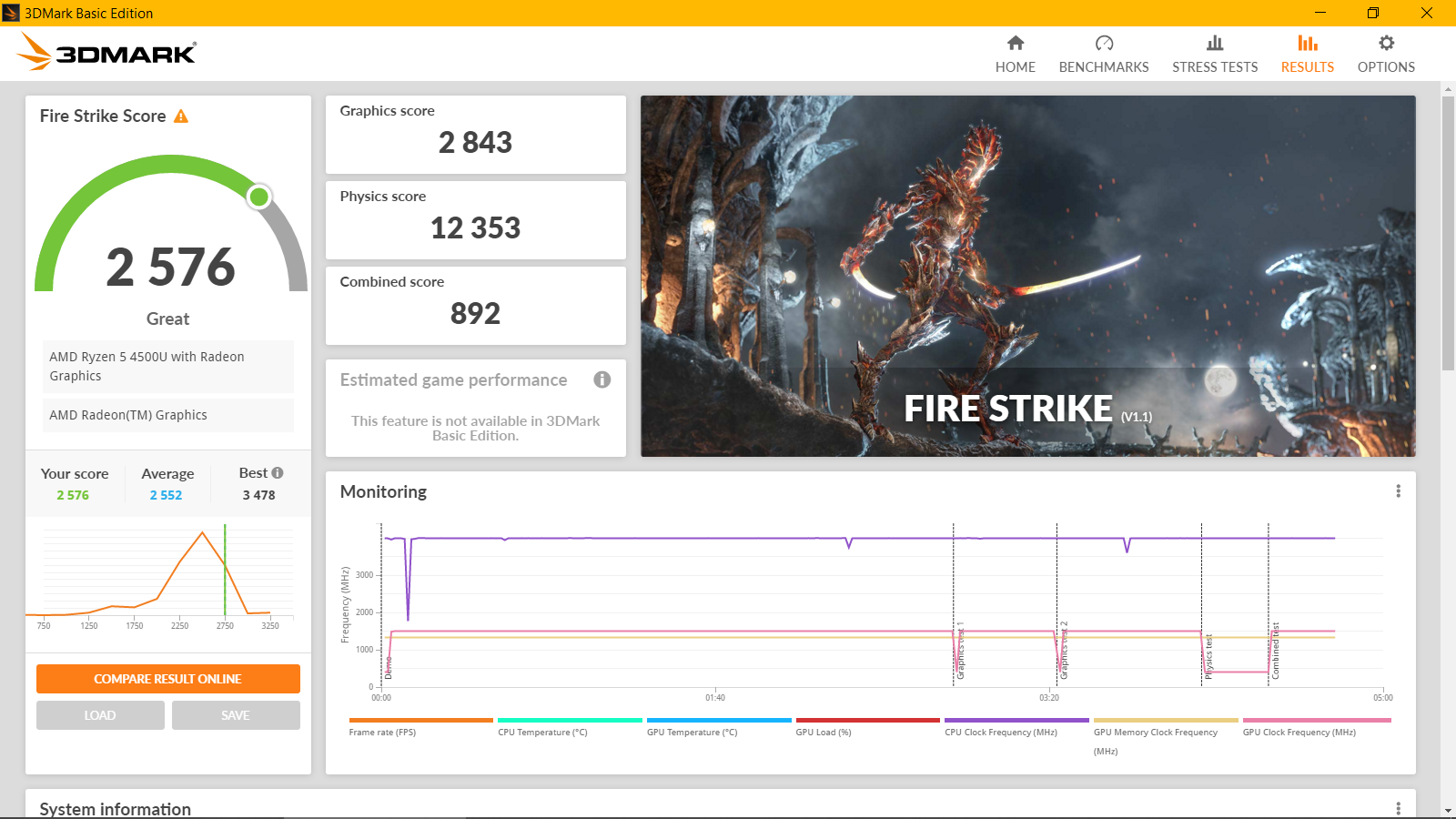Click the Best score info icon
Viewport: 1456px width, 819px height.
coord(278,472)
